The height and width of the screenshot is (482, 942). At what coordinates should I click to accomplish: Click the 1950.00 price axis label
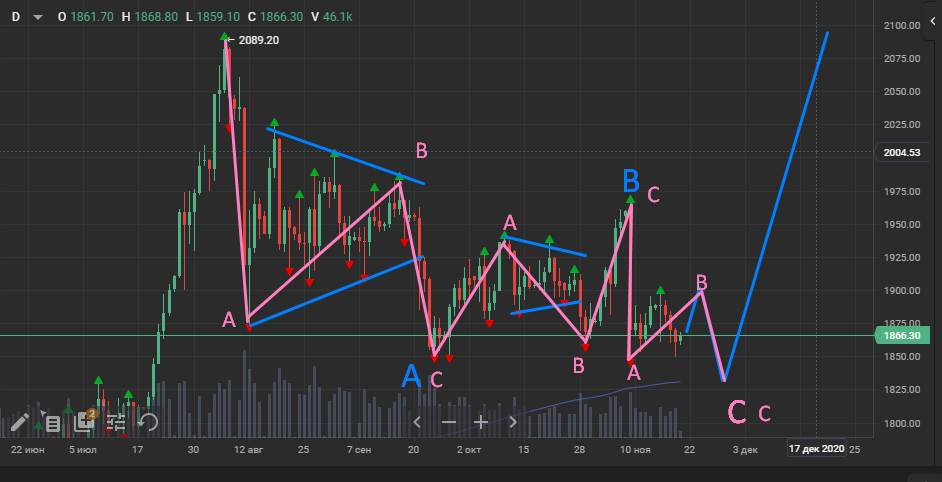[903, 224]
